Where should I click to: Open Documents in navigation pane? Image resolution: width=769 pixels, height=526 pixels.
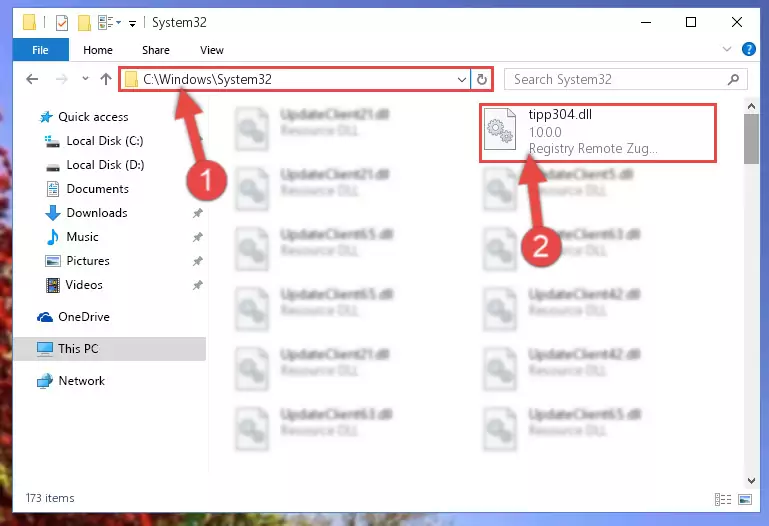point(98,189)
